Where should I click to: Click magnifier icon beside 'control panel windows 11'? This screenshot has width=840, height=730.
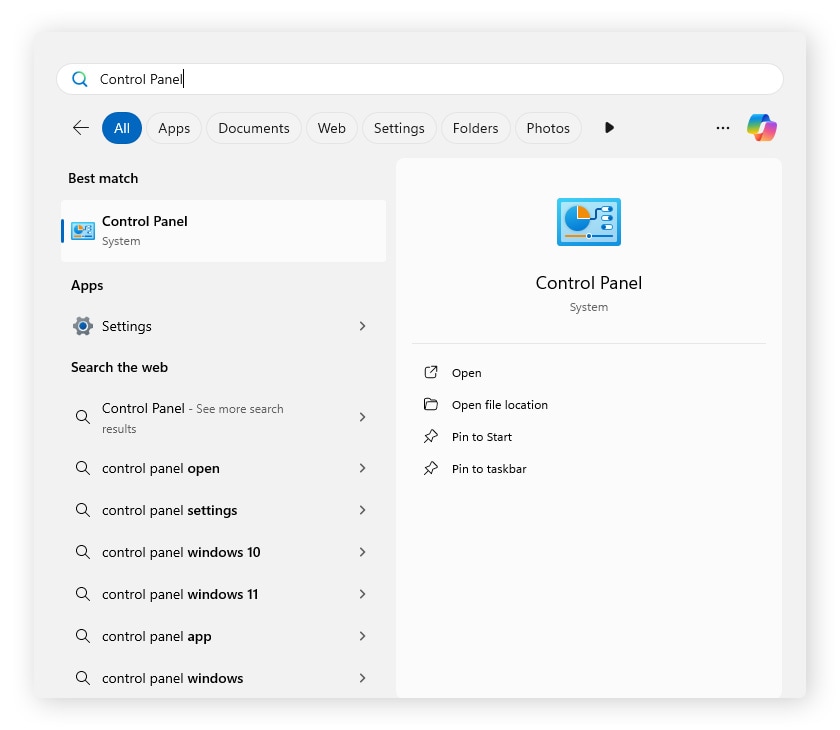coord(82,594)
